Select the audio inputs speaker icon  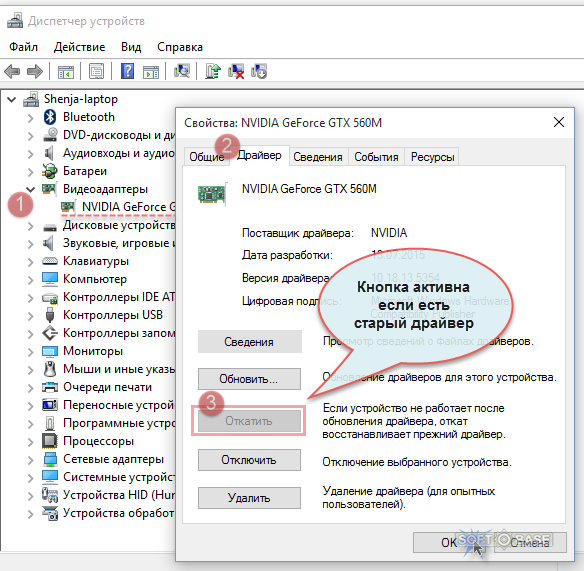click(49, 153)
